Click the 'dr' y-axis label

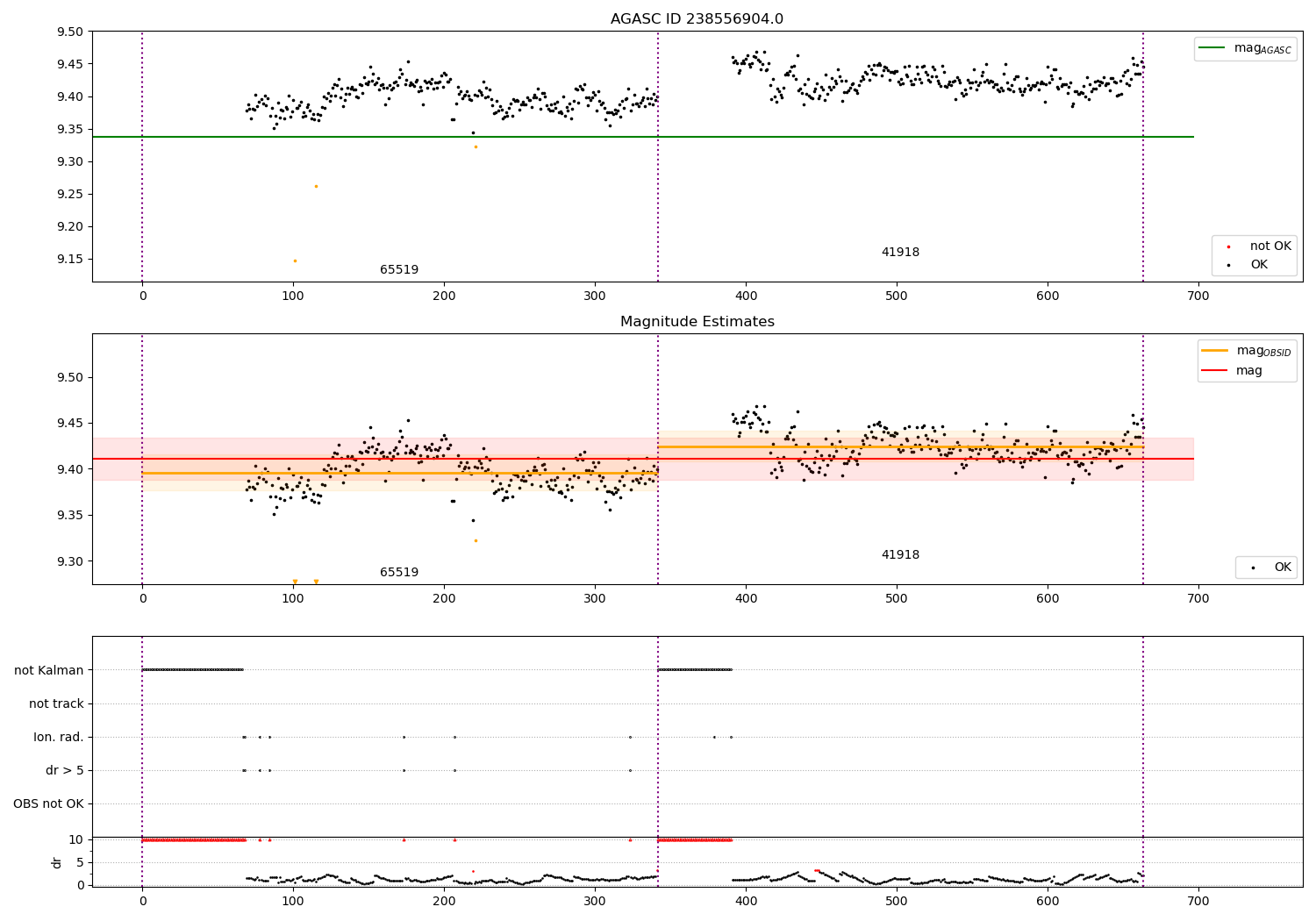point(57,862)
